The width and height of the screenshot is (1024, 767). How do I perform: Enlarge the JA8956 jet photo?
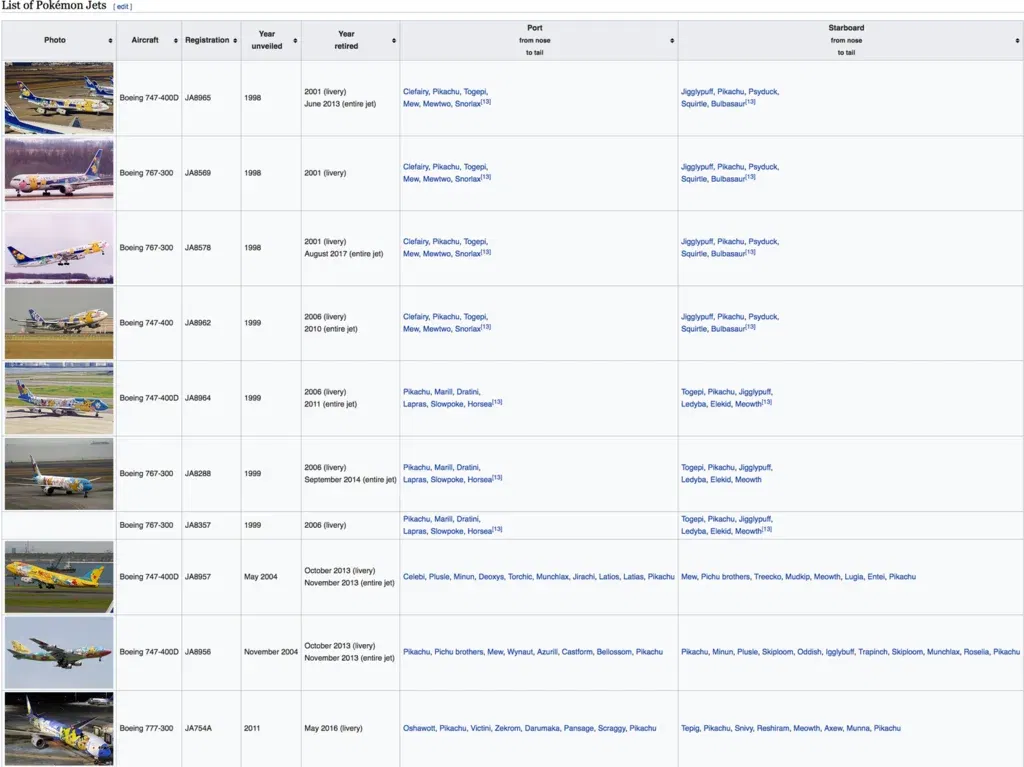[59, 652]
